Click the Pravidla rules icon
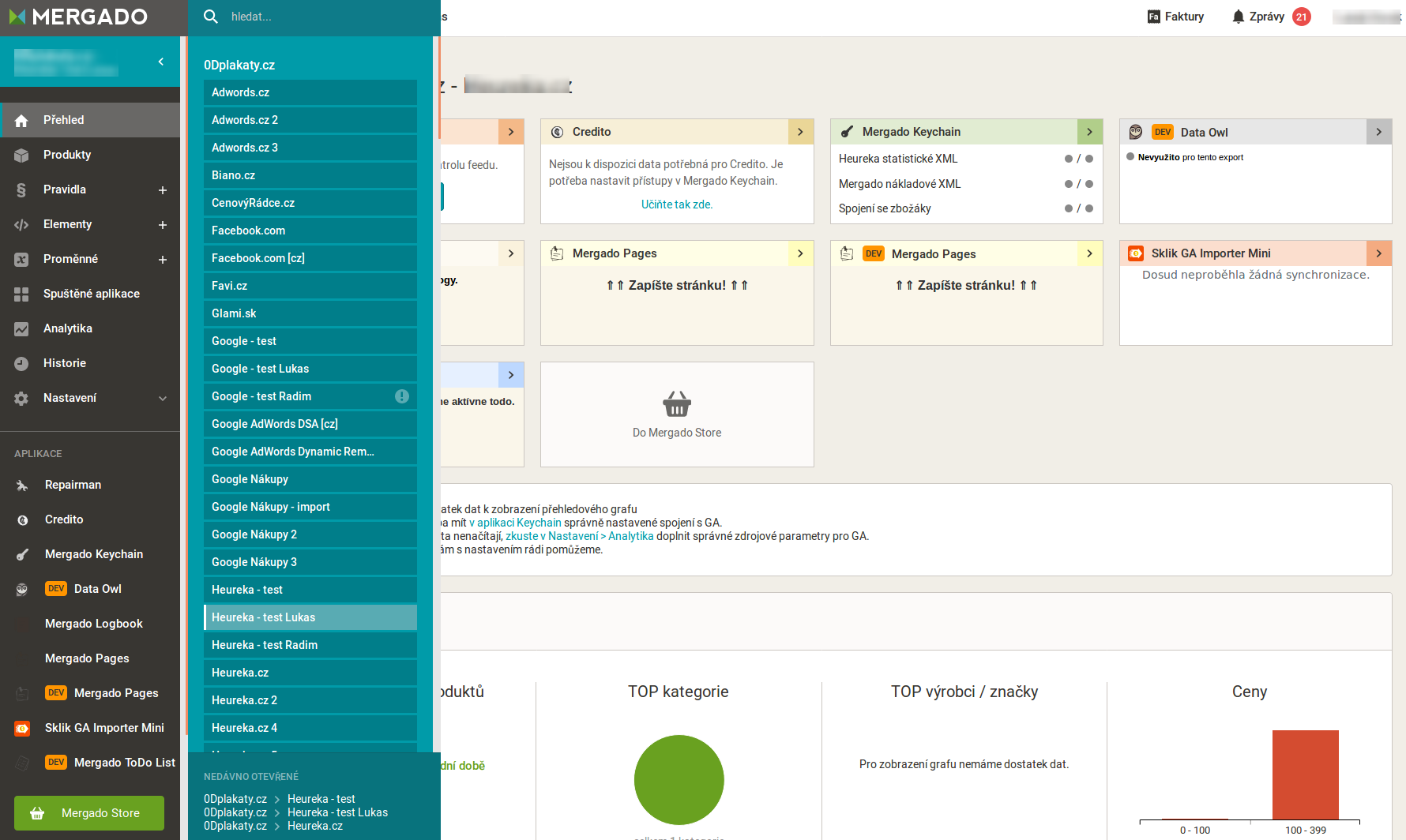Viewport: 1406px width, 840px height. [x=21, y=190]
